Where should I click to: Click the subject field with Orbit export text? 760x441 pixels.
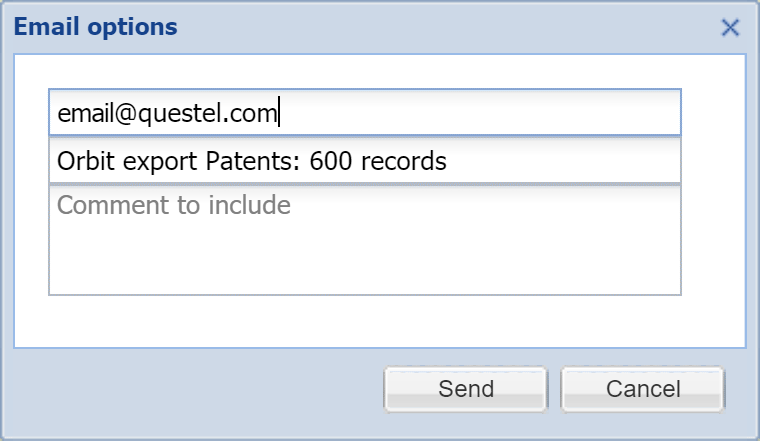364,160
